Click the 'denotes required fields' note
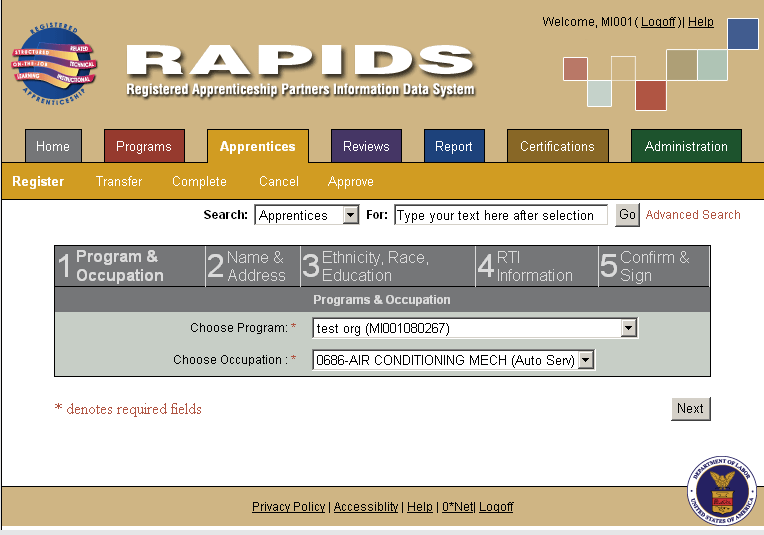 (x=134, y=409)
